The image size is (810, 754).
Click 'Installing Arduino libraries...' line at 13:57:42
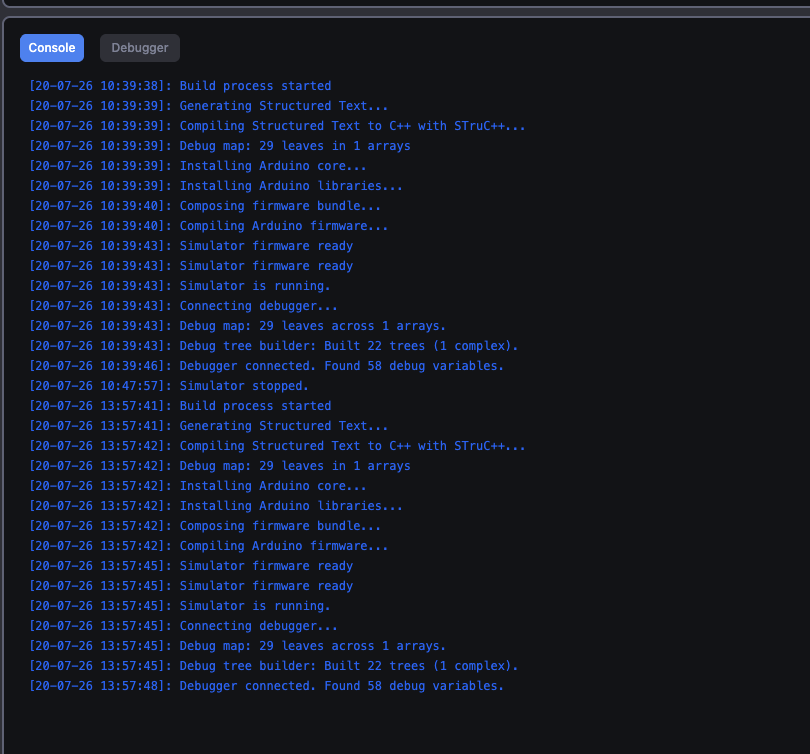coord(216,506)
